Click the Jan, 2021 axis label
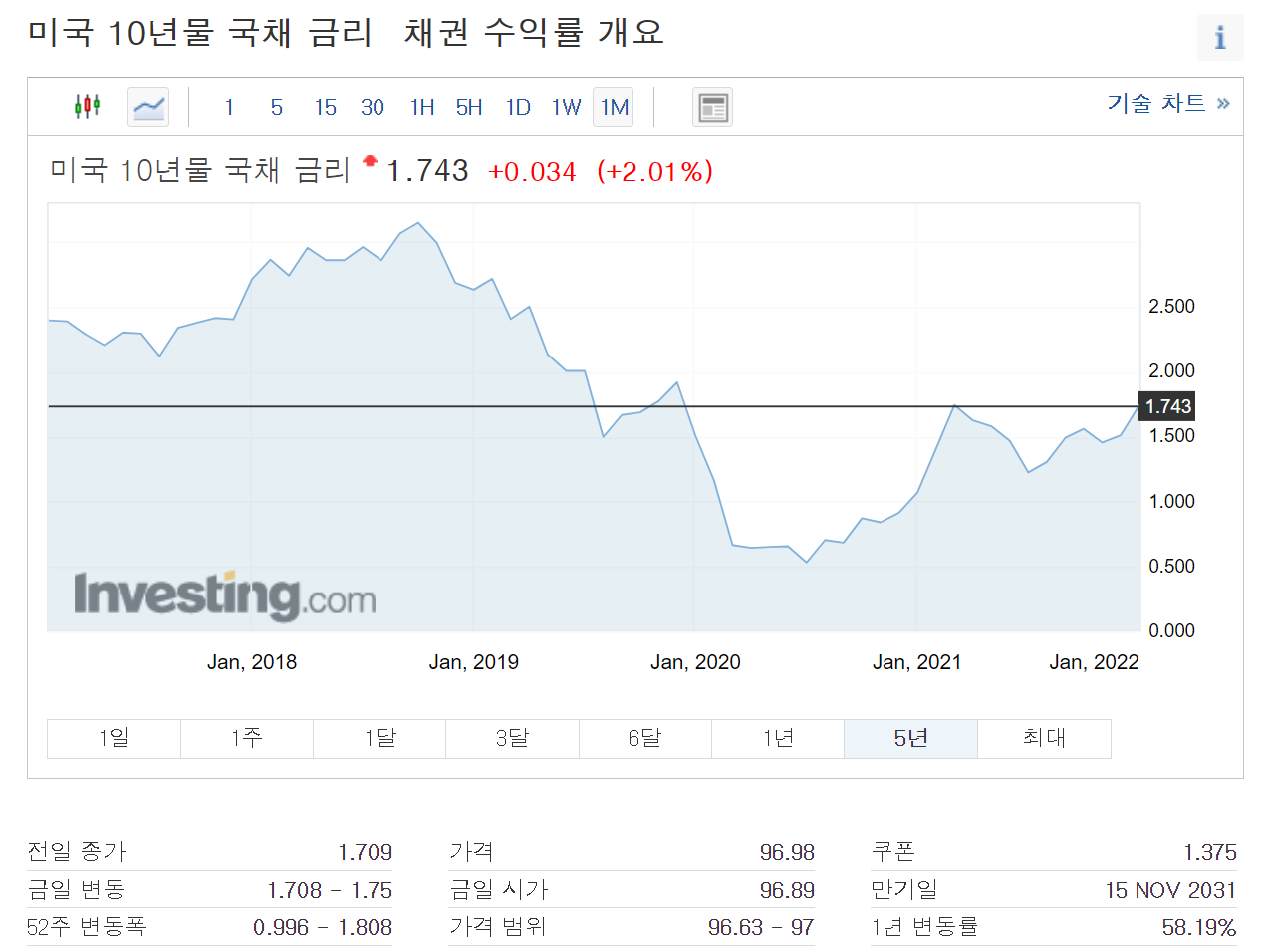Image resolution: width=1264 pixels, height=952 pixels. click(917, 662)
